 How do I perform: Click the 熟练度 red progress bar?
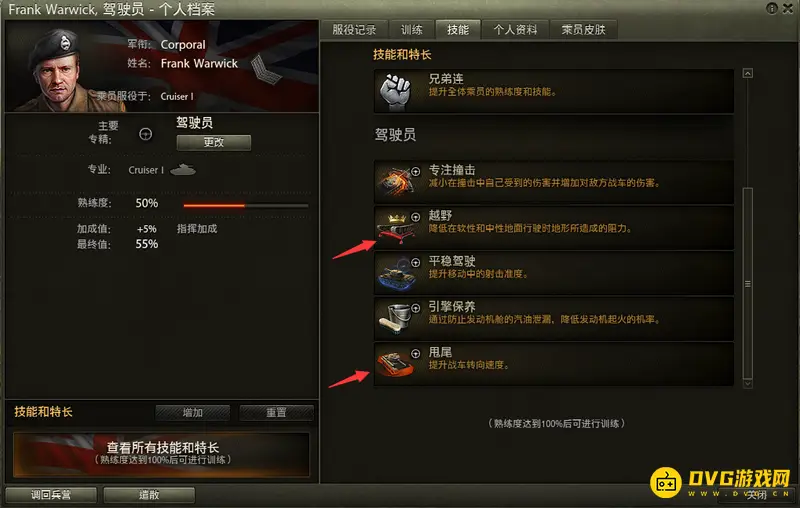point(246,206)
